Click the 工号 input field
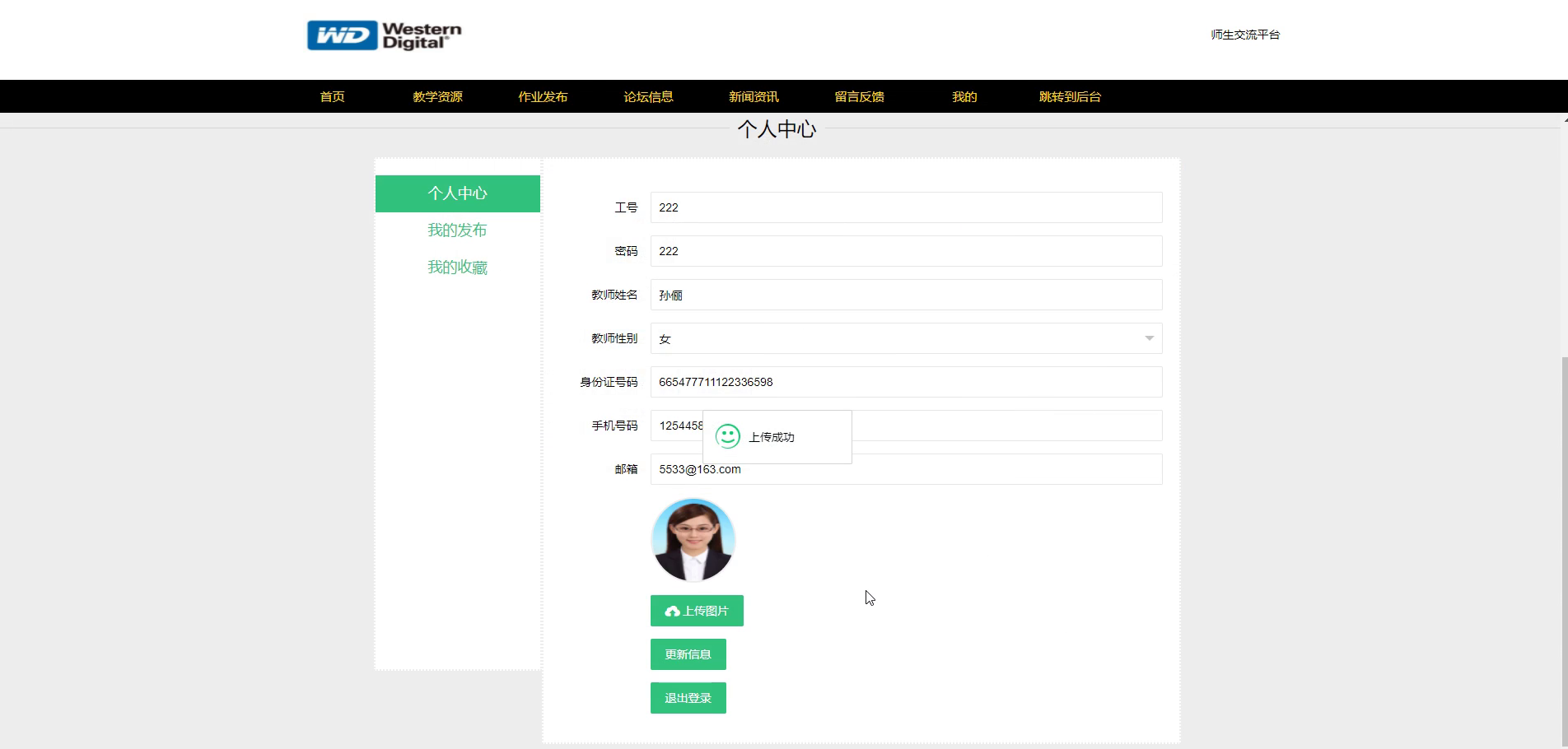Viewport: 1568px width, 749px height. [906, 207]
